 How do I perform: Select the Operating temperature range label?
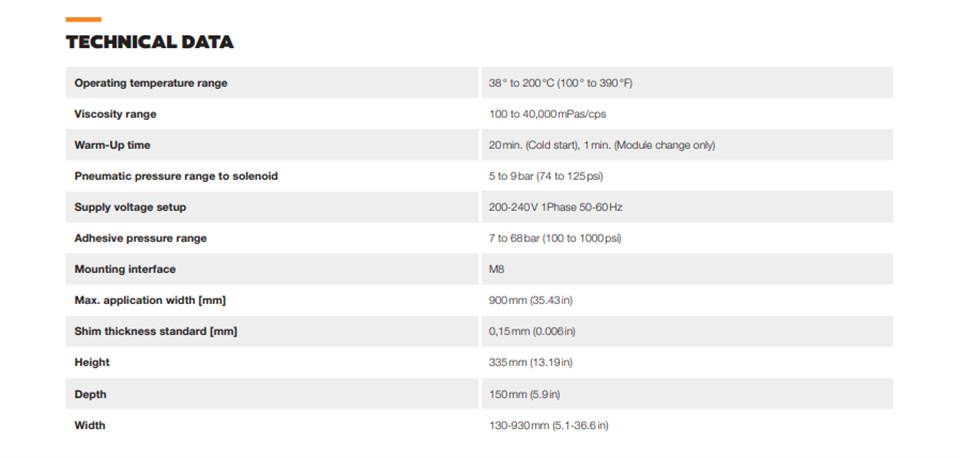[151, 83]
